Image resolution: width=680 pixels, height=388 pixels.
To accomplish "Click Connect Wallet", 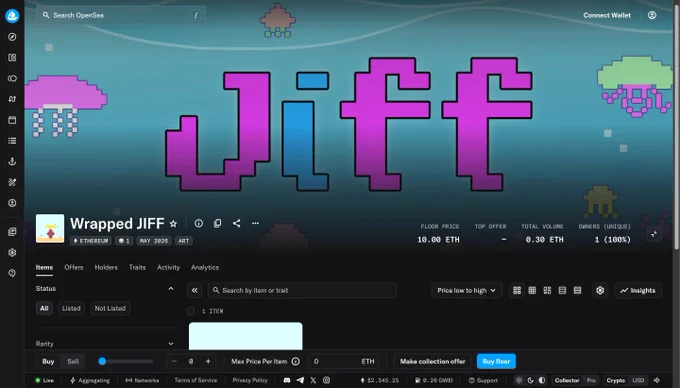I will pyautogui.click(x=607, y=15).
